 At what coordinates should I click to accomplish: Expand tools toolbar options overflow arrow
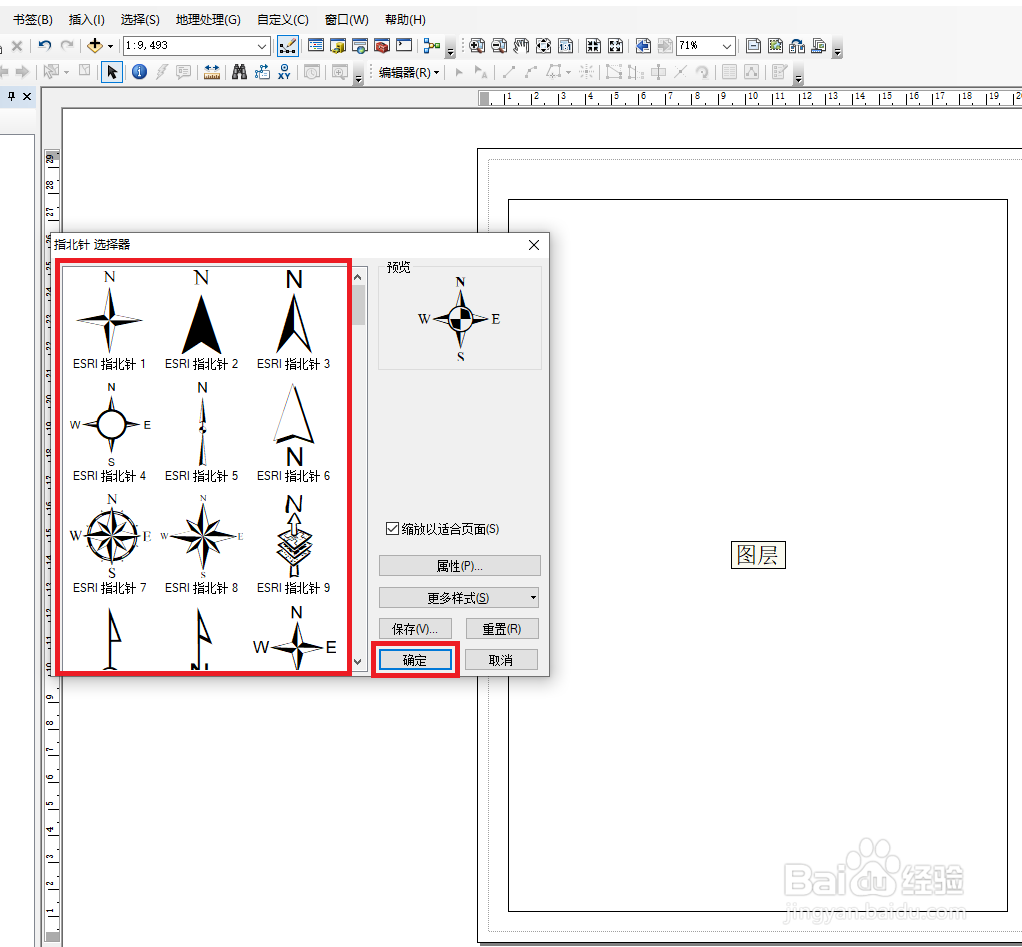point(358,77)
